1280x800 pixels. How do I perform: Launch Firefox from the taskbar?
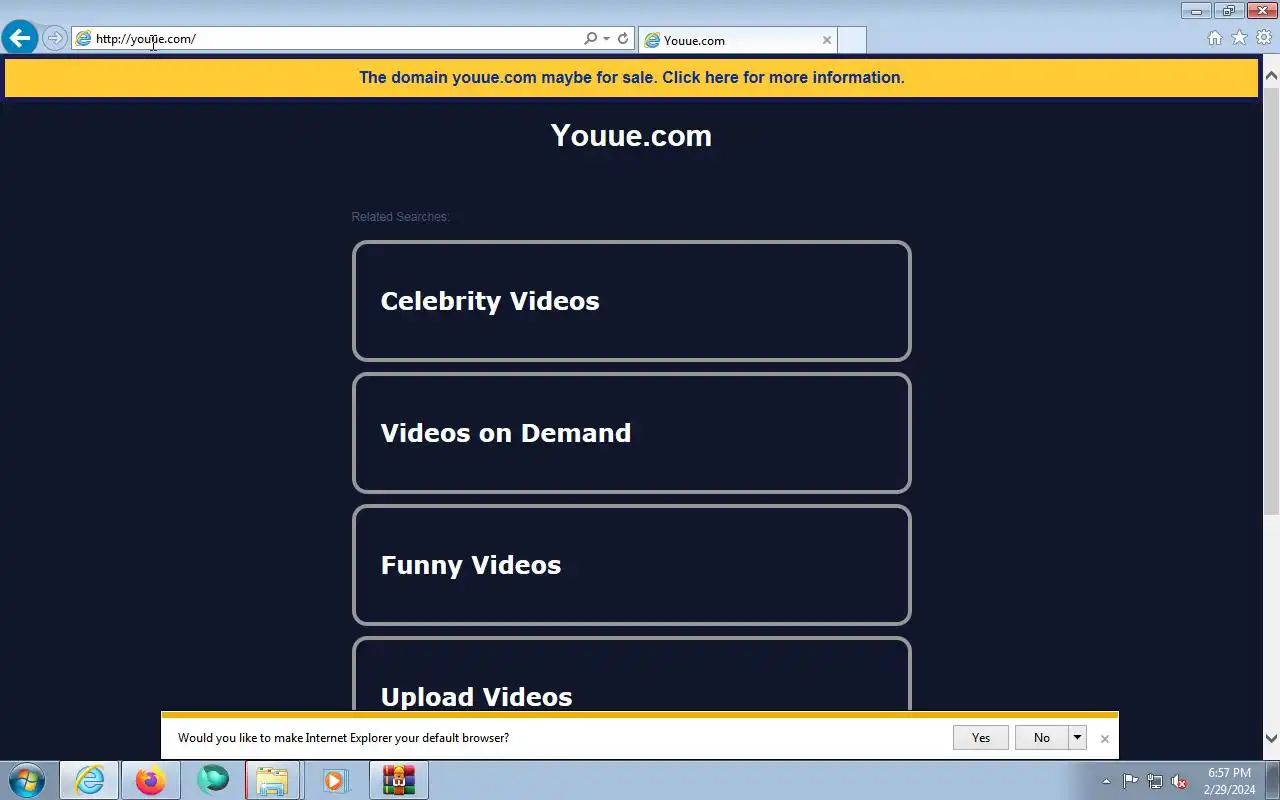tap(151, 780)
